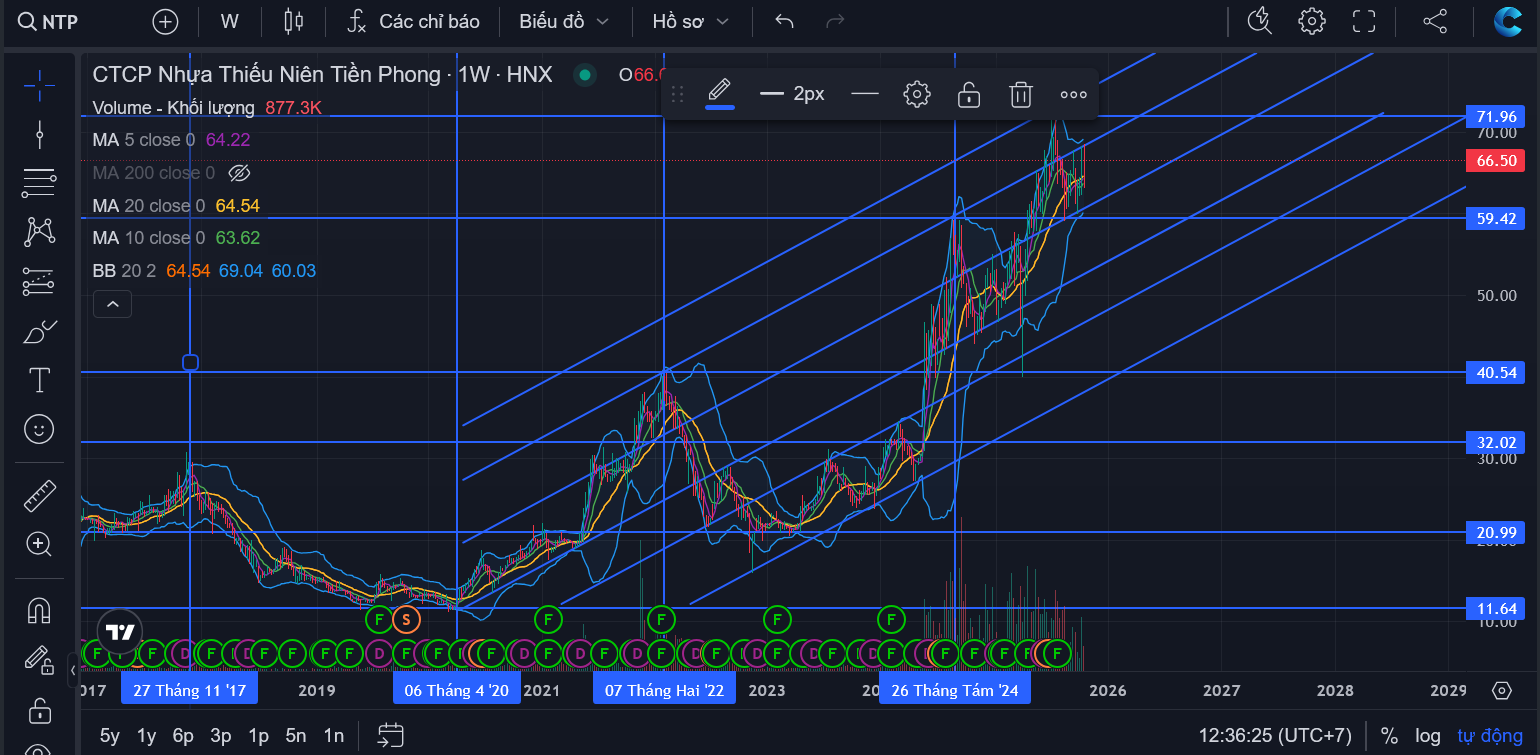Delete the selected drawing with trash icon
Screen dimensions: 1540x755
(x=1021, y=94)
